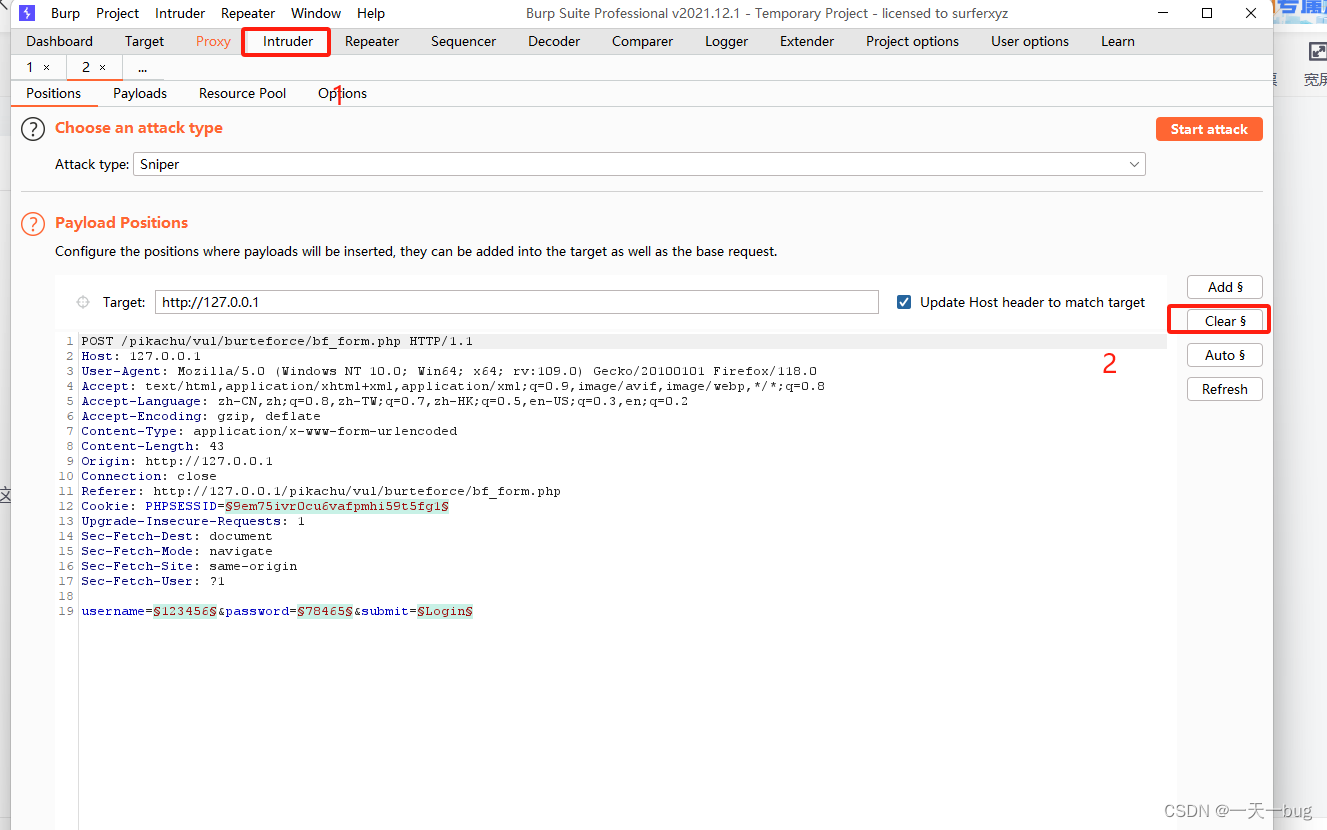Viewport: 1327px width, 830px height.
Task: Click the Referer header line
Action: [321, 491]
